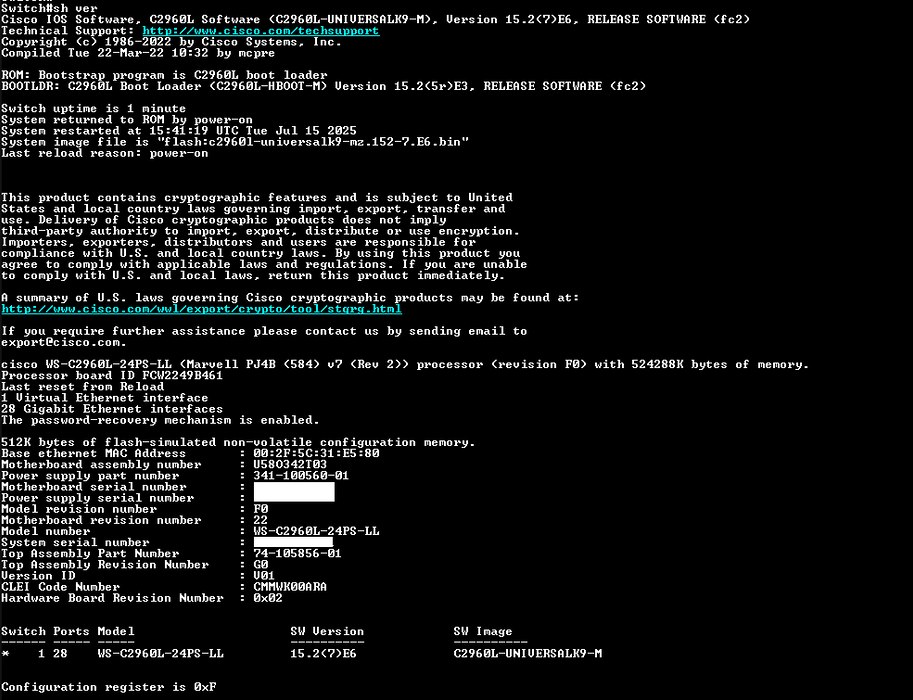Click the BOOTLDR Boot Loader version line
Image resolution: width=913 pixels, height=700 pixels.
pos(324,86)
